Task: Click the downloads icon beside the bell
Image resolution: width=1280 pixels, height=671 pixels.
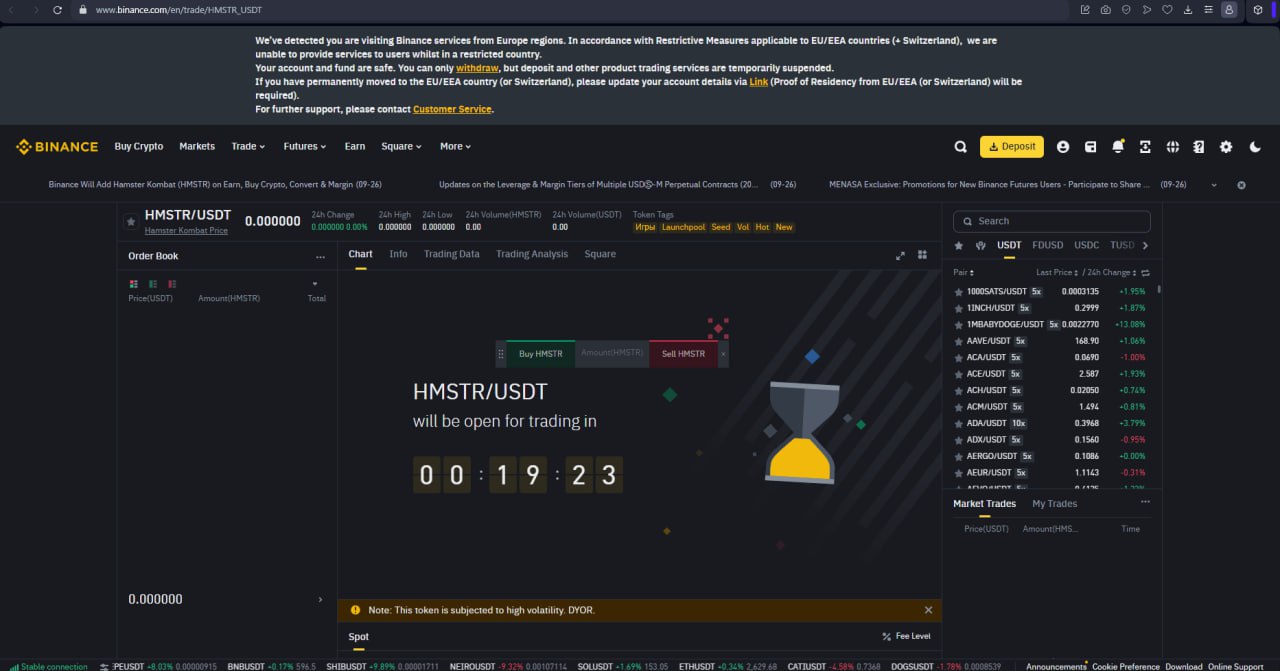Action: [x=1145, y=147]
